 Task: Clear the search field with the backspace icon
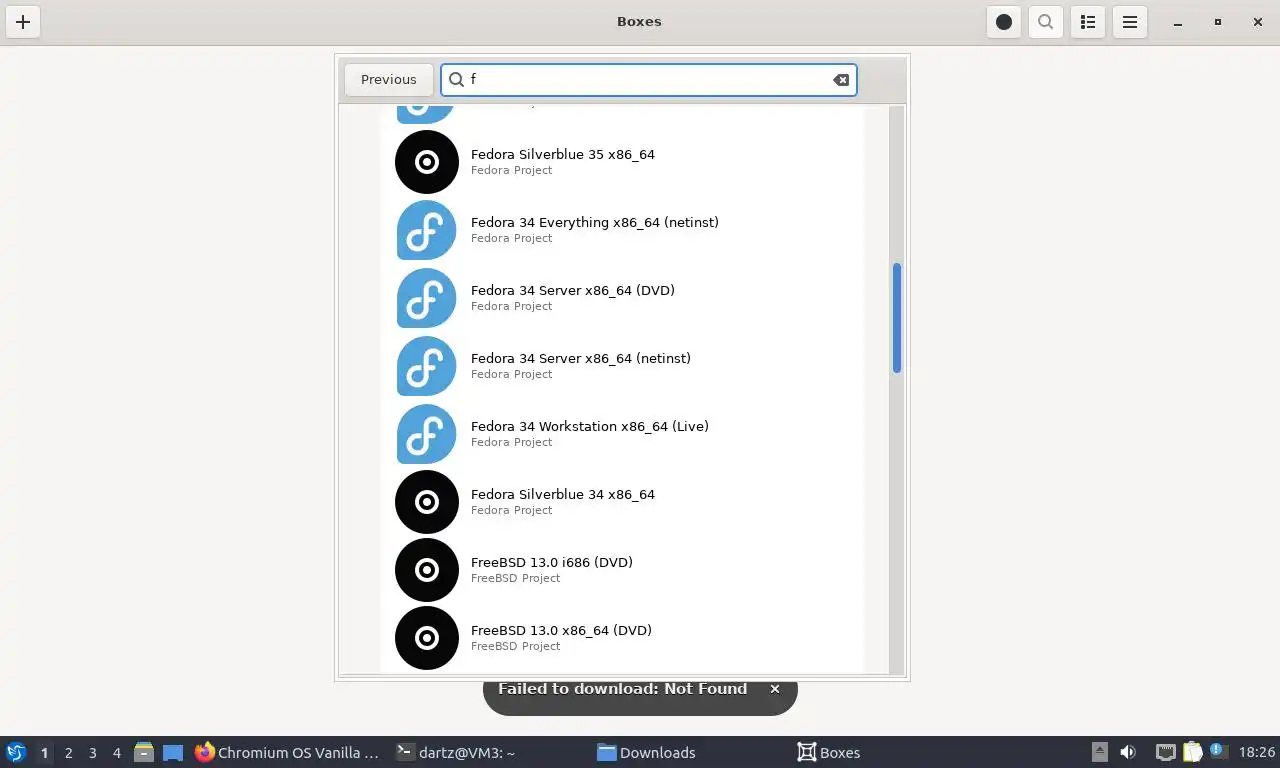pos(841,80)
